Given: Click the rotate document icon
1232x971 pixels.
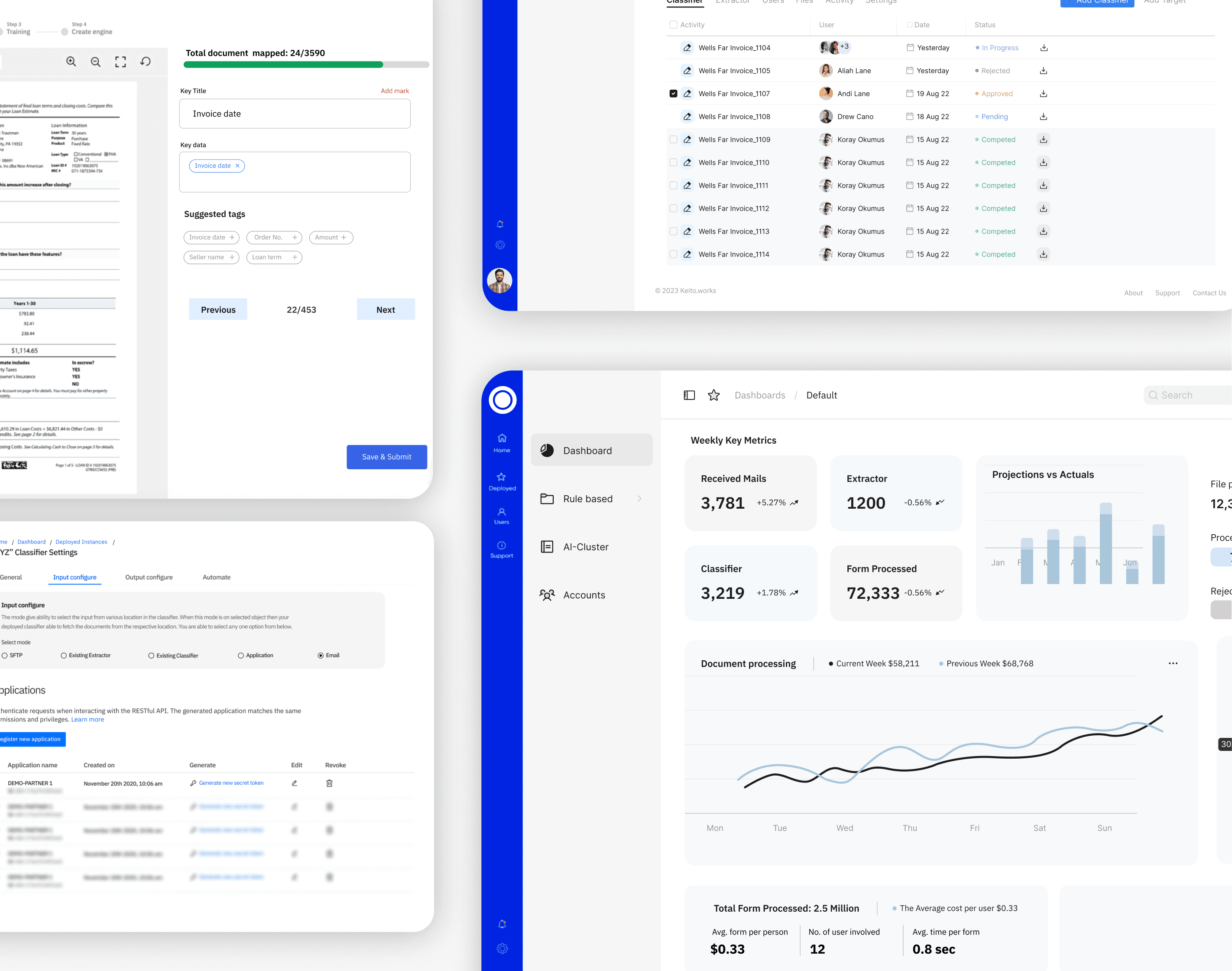Looking at the screenshot, I should point(146,62).
